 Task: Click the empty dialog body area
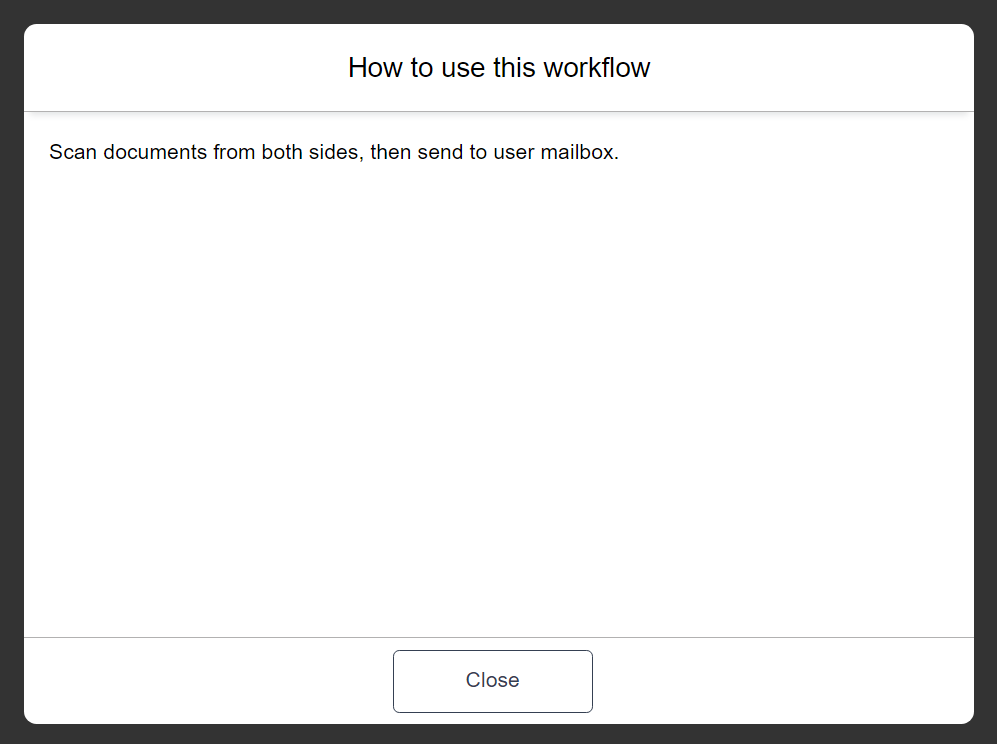(498, 400)
